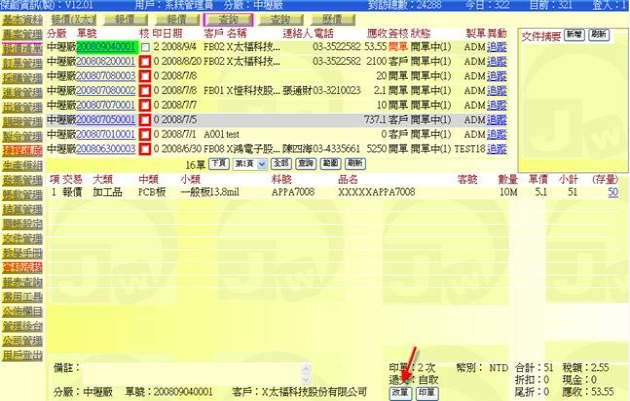Toggle the red box for order 200806300003
630x401 pixels.
point(145,147)
